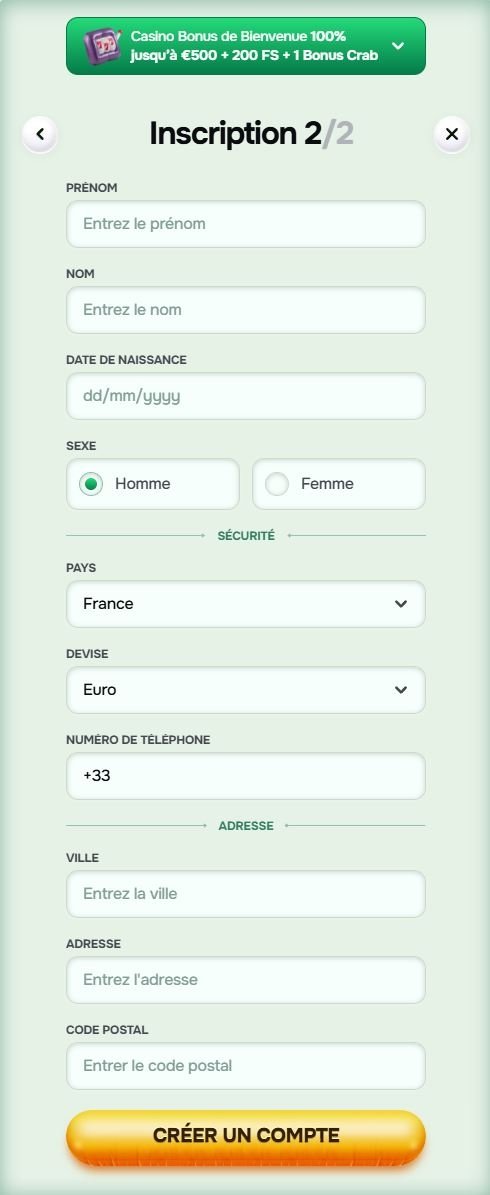Image resolution: width=490 pixels, height=1195 pixels.
Task: Focus the Ville input field
Action: click(245, 894)
